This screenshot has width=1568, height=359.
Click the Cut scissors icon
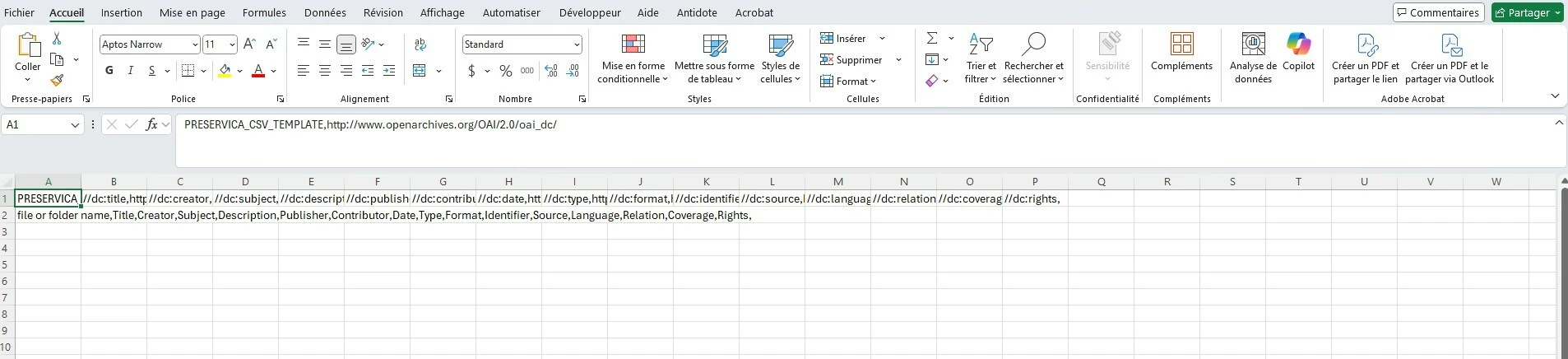click(57, 39)
